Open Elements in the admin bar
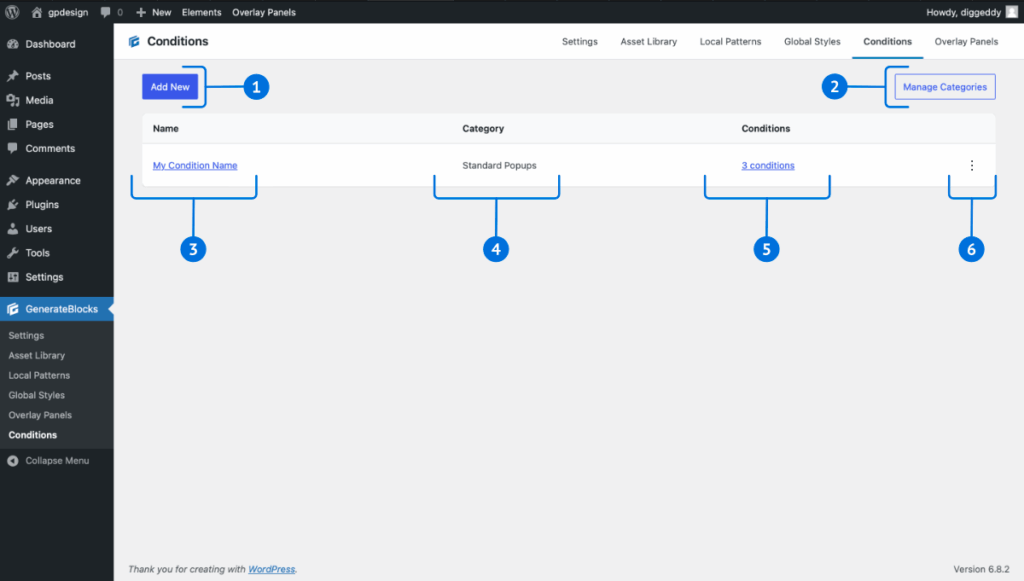This screenshot has width=1024, height=581. 201,12
